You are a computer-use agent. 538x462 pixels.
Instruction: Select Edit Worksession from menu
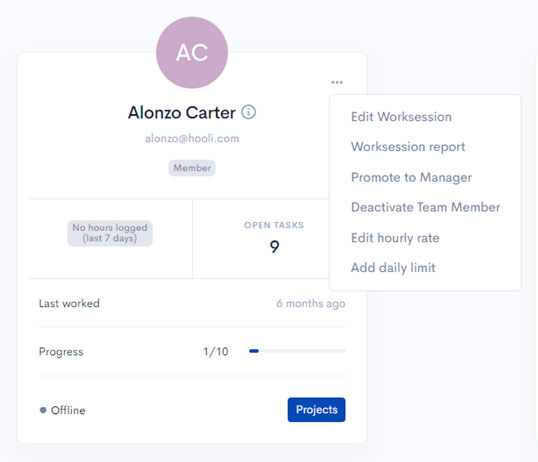point(401,117)
